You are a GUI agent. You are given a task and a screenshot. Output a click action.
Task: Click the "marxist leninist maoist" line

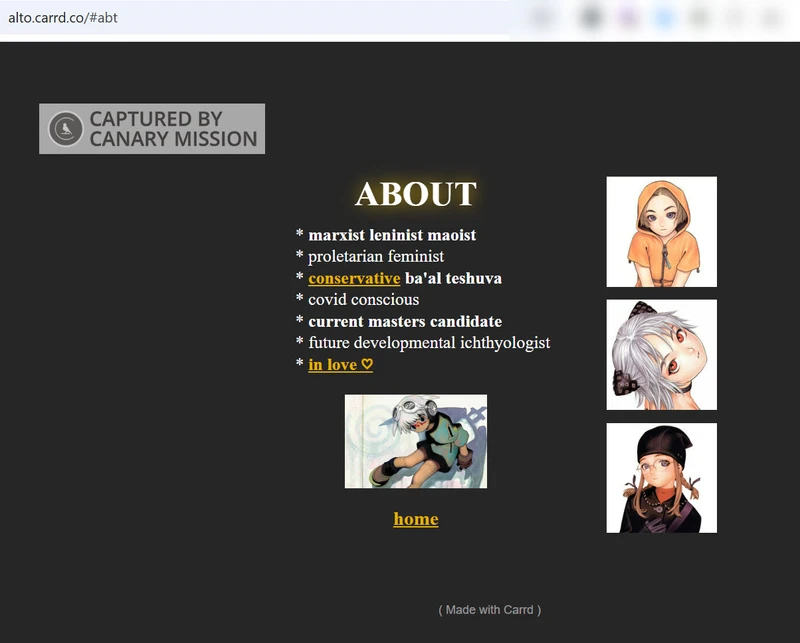tap(392, 235)
